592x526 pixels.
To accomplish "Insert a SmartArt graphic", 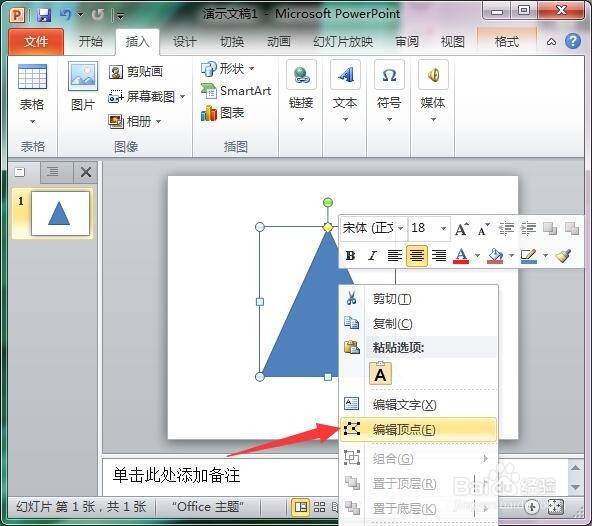I will tap(236, 91).
